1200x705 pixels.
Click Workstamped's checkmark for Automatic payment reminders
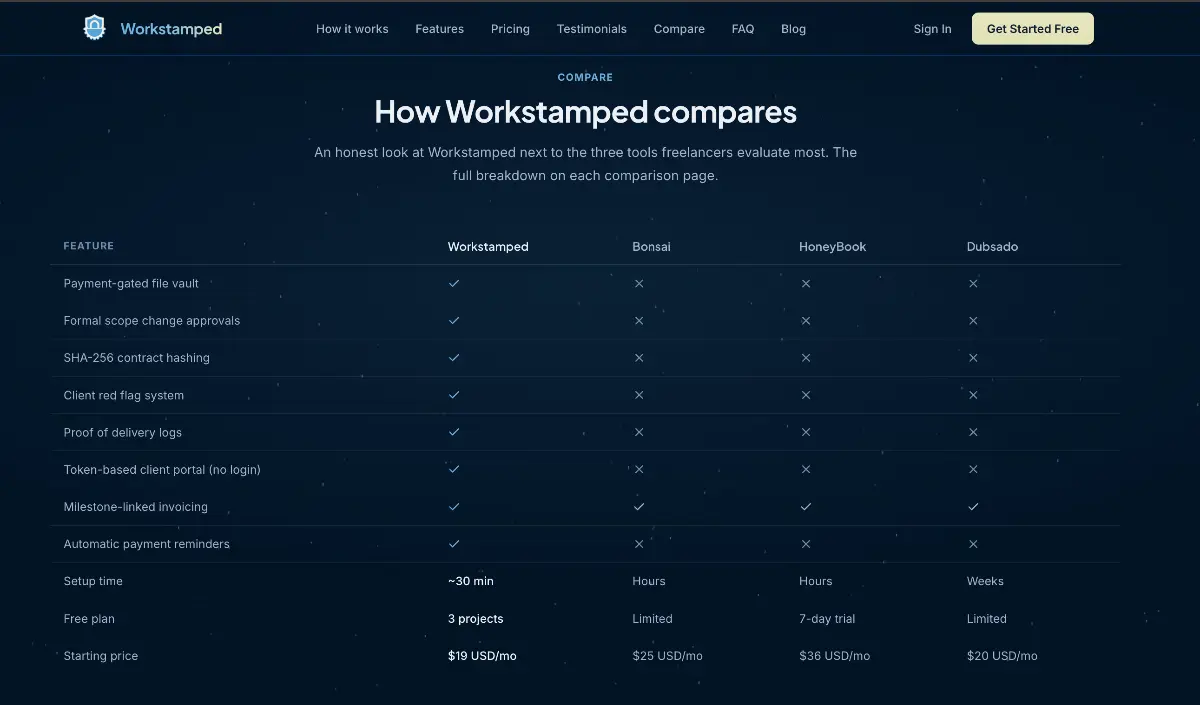(454, 544)
